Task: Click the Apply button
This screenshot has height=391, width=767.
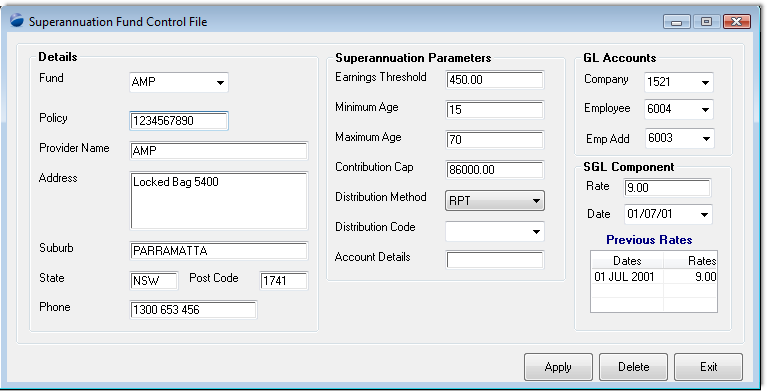Action: (x=558, y=367)
